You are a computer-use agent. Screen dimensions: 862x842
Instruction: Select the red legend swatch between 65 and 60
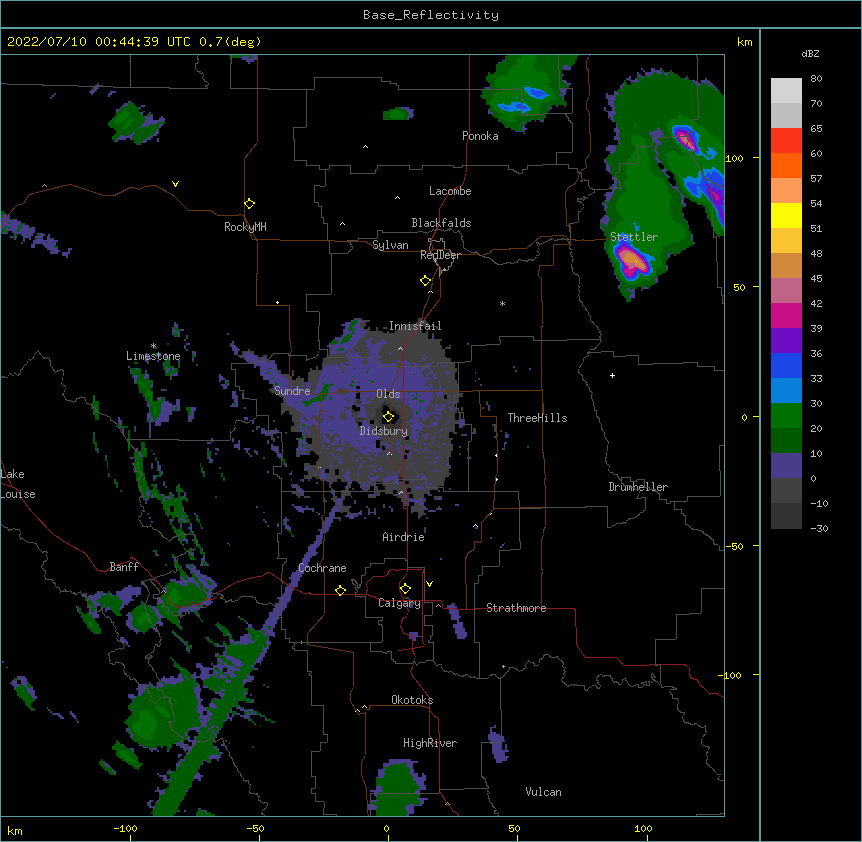coord(786,141)
